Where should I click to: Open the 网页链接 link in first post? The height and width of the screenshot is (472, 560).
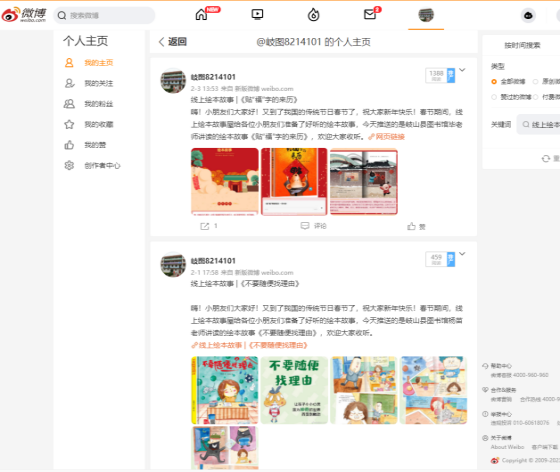pyautogui.click(x=386, y=137)
